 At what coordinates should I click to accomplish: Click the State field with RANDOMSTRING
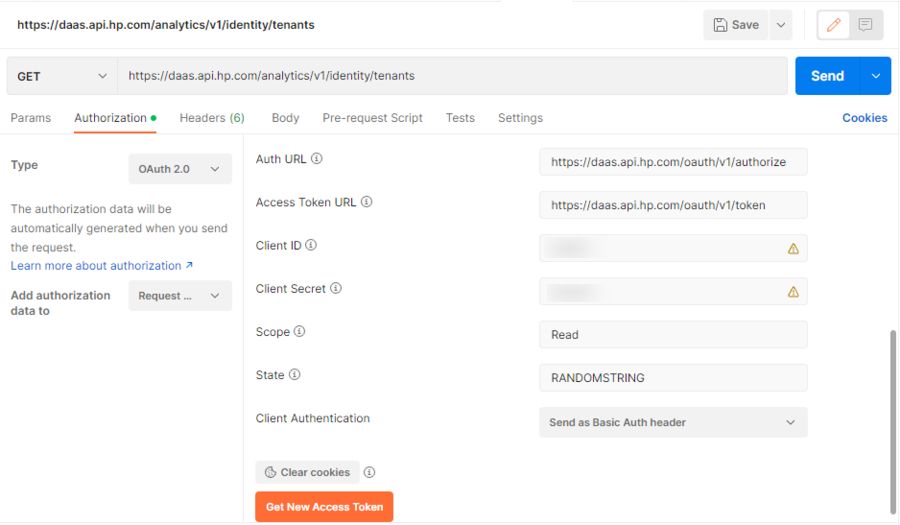pos(673,378)
